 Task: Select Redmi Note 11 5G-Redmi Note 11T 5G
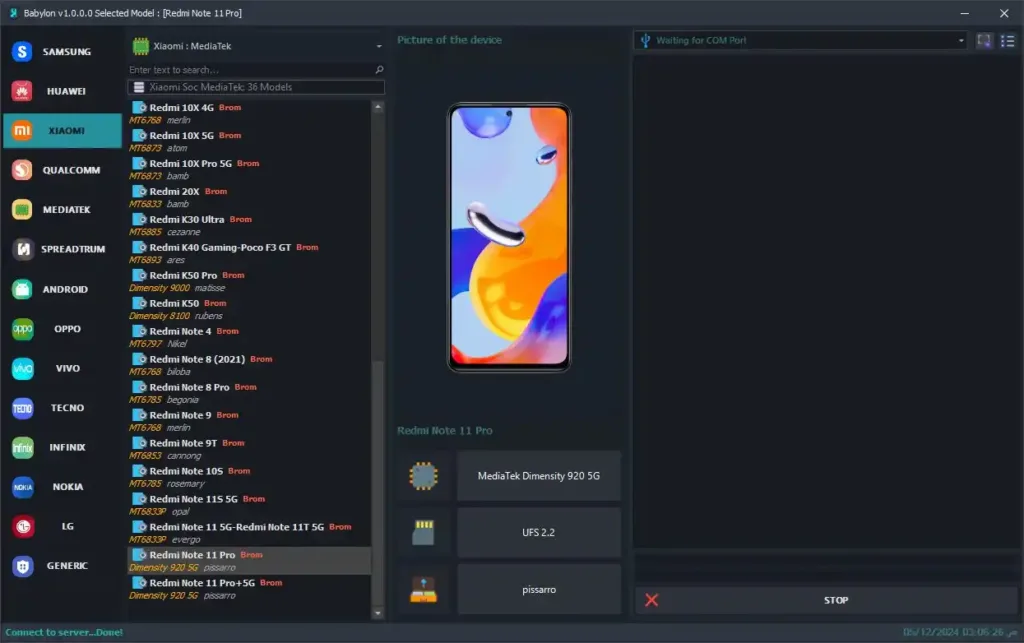pyautogui.click(x=249, y=533)
